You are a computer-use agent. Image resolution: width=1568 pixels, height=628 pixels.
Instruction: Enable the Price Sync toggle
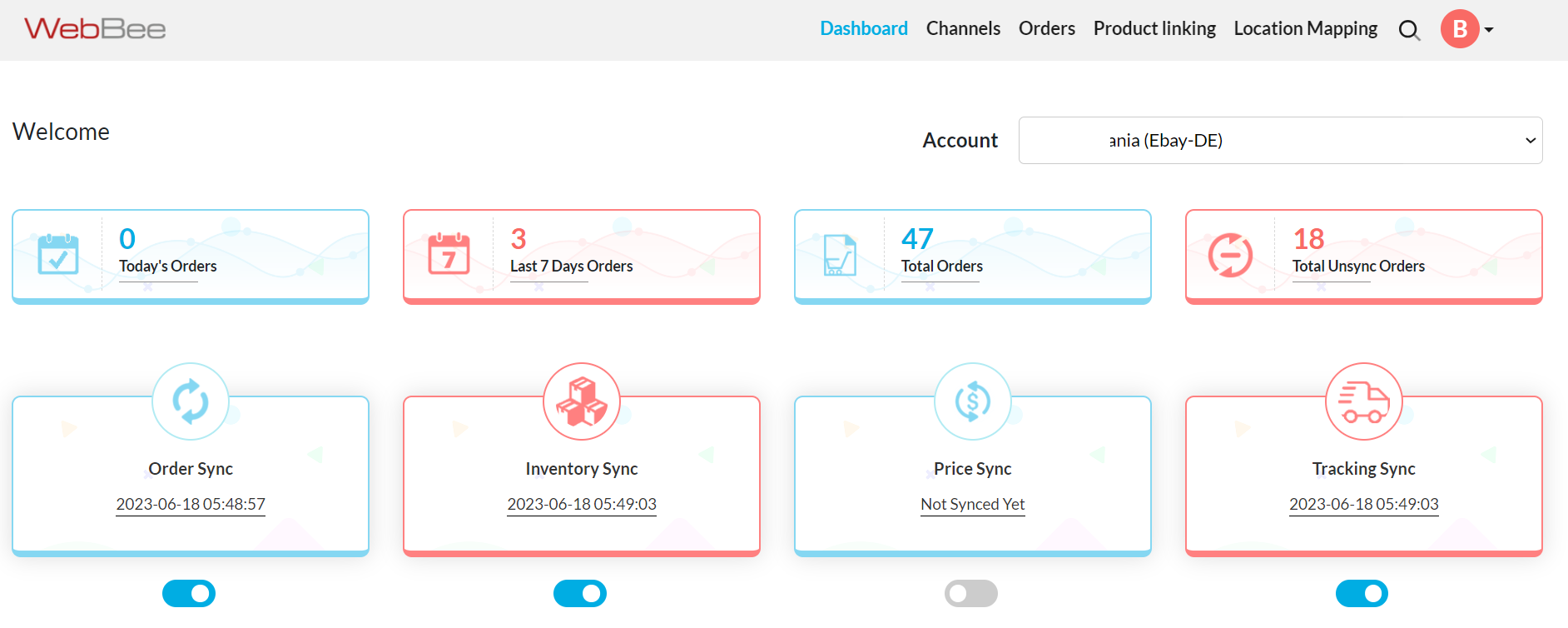click(x=970, y=594)
